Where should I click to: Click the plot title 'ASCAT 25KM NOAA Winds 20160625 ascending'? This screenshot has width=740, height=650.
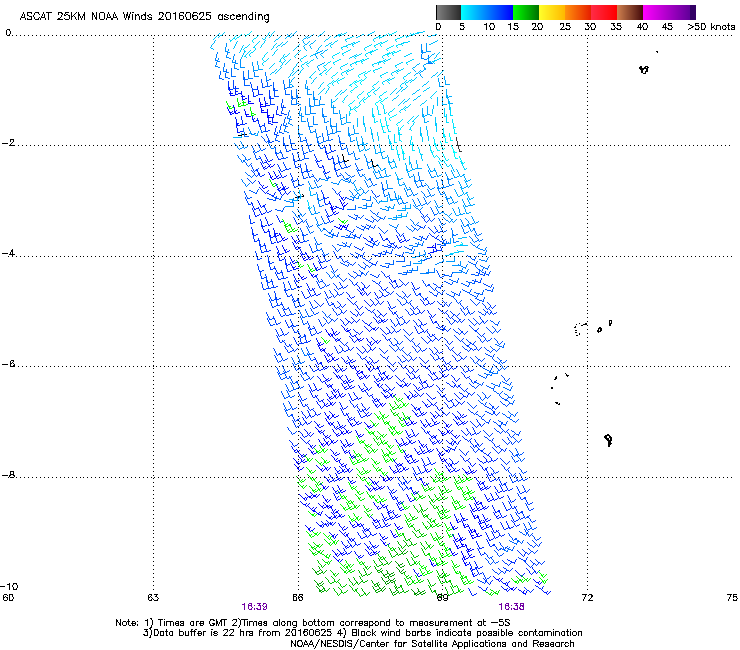click(x=144, y=16)
